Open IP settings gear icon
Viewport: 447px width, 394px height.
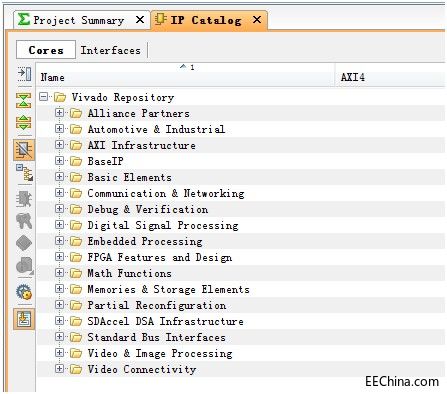24,292
